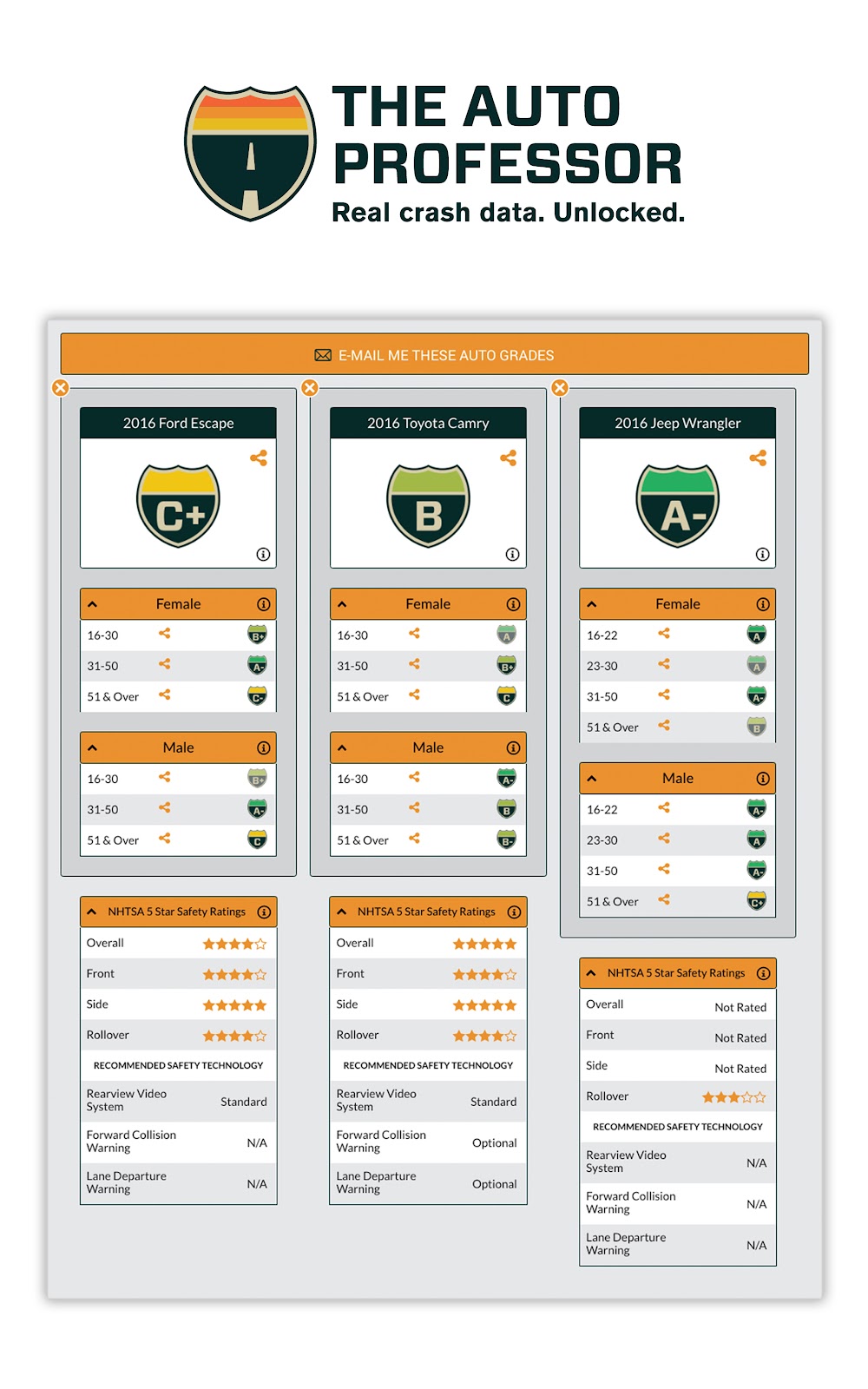Click 2016 Toyota Camry title header

coord(428,423)
